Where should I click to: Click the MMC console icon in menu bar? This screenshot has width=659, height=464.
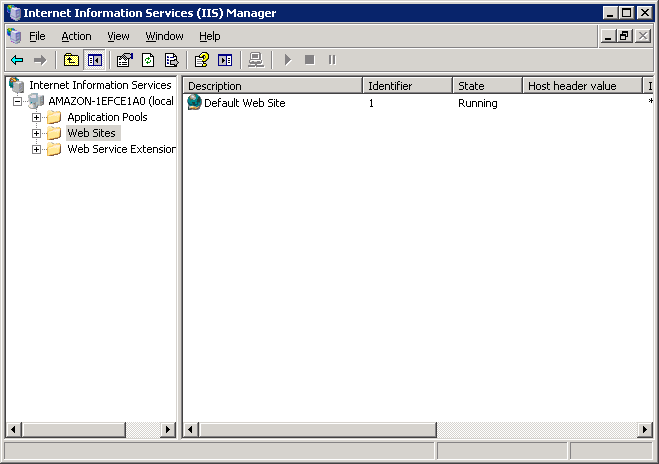tap(14, 36)
